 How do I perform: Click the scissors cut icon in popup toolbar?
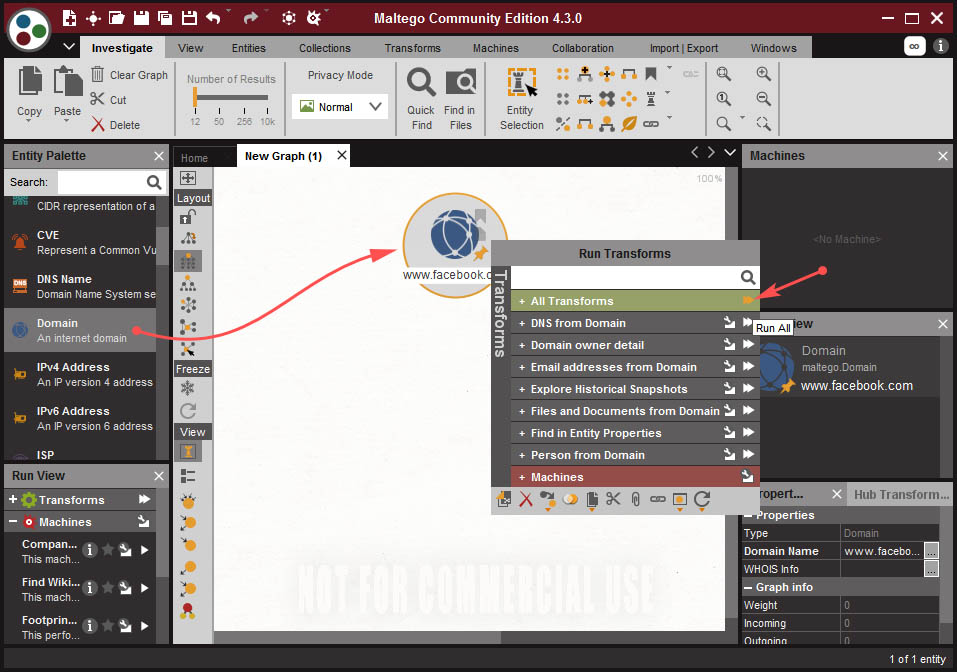(x=613, y=499)
